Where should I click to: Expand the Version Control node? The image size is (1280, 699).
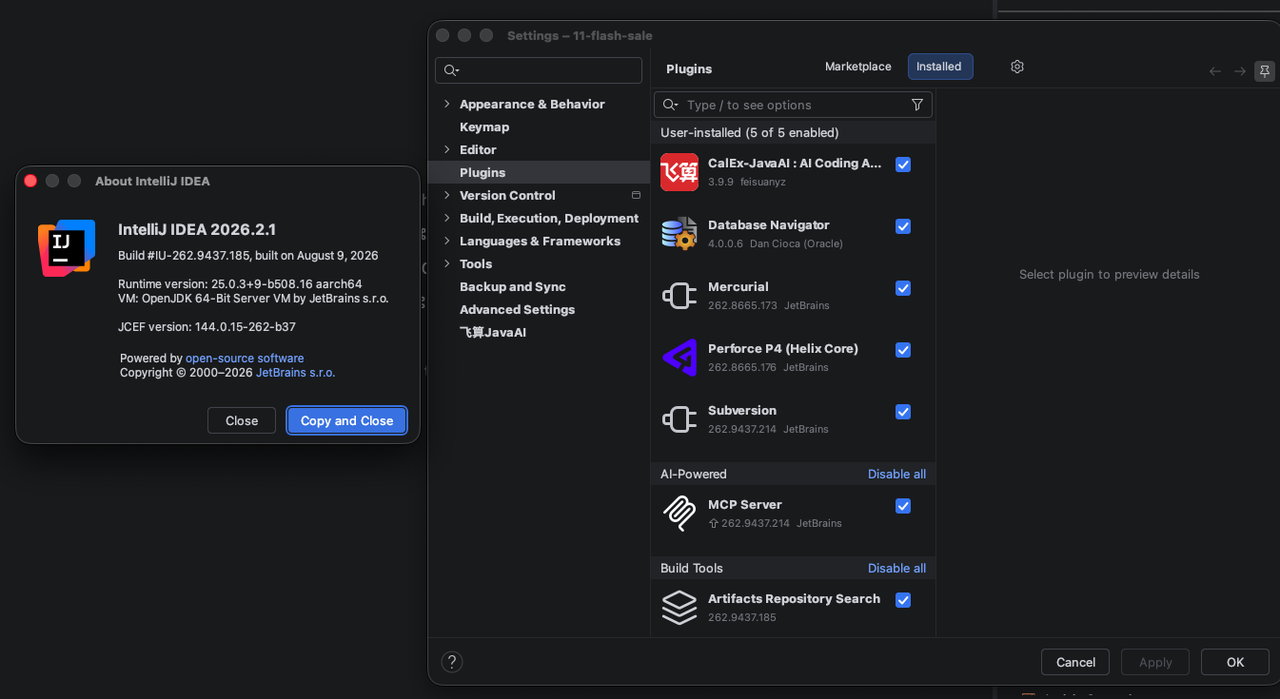[447, 195]
